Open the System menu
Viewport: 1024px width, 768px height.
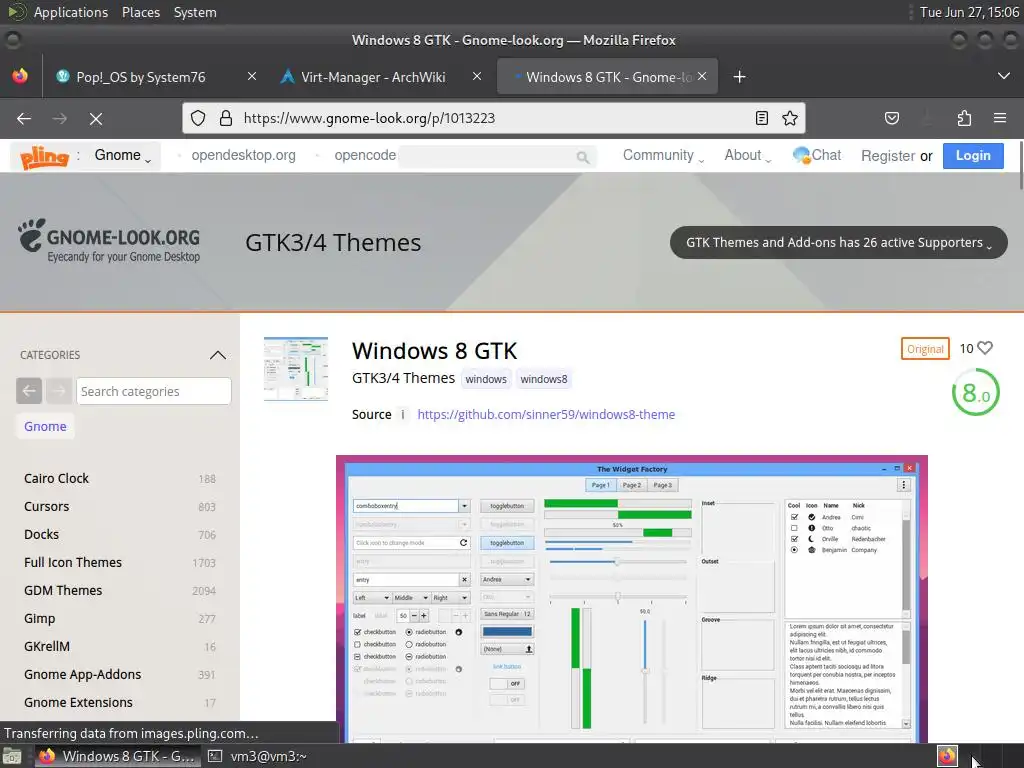[x=195, y=12]
